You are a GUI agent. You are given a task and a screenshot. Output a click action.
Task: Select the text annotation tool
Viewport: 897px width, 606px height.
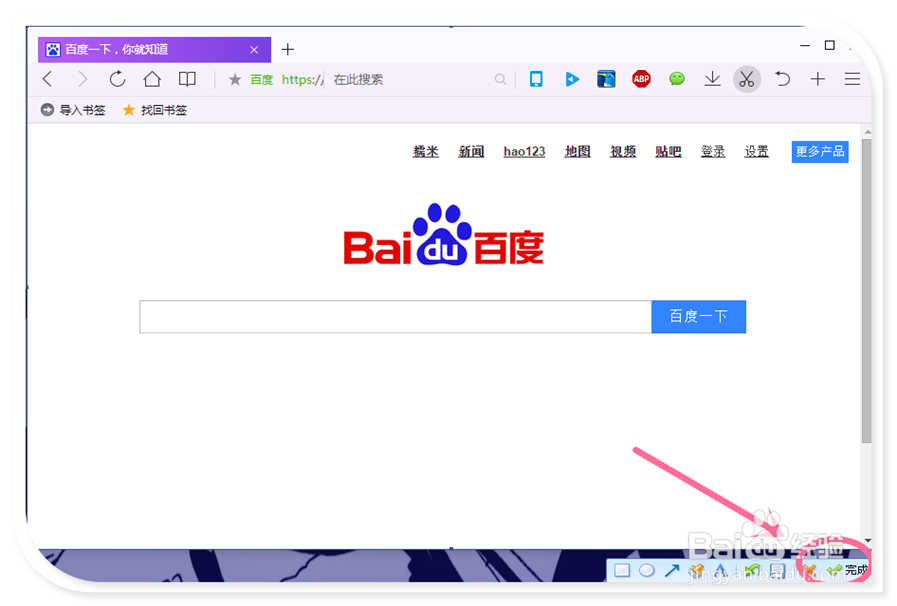coord(722,570)
